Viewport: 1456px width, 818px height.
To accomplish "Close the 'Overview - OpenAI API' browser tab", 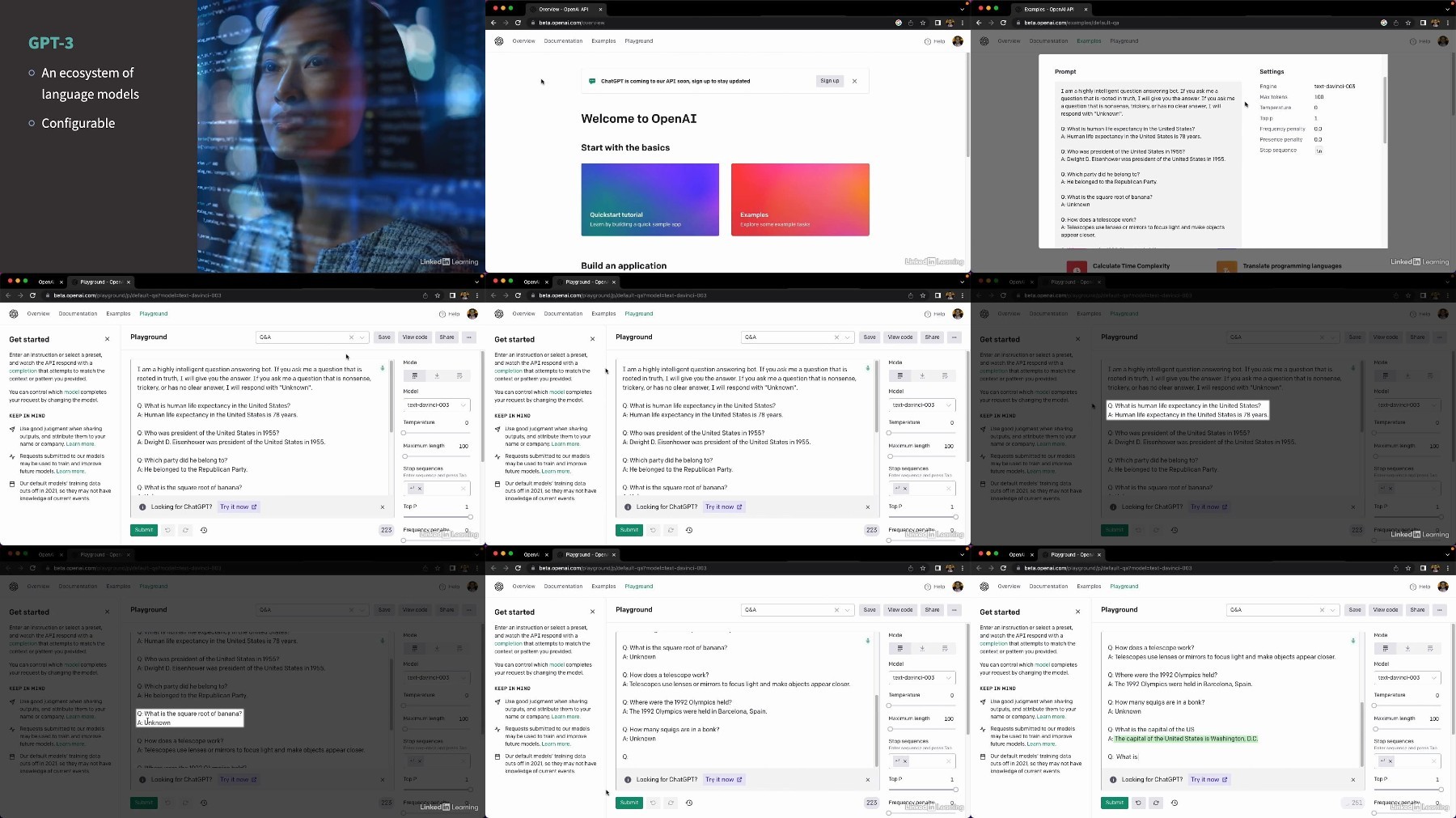I will point(600,9).
